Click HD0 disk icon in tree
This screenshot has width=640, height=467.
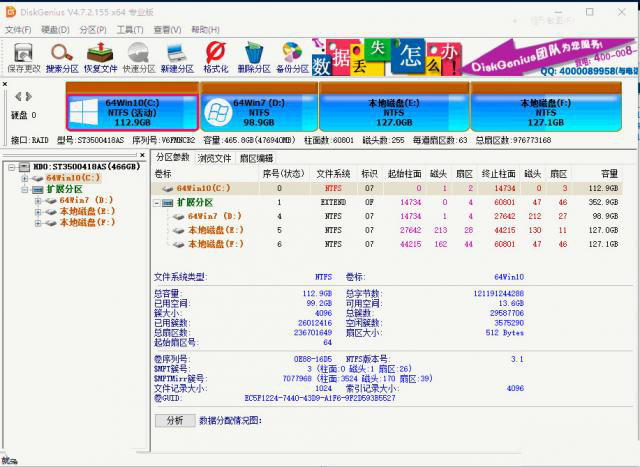tap(24, 167)
